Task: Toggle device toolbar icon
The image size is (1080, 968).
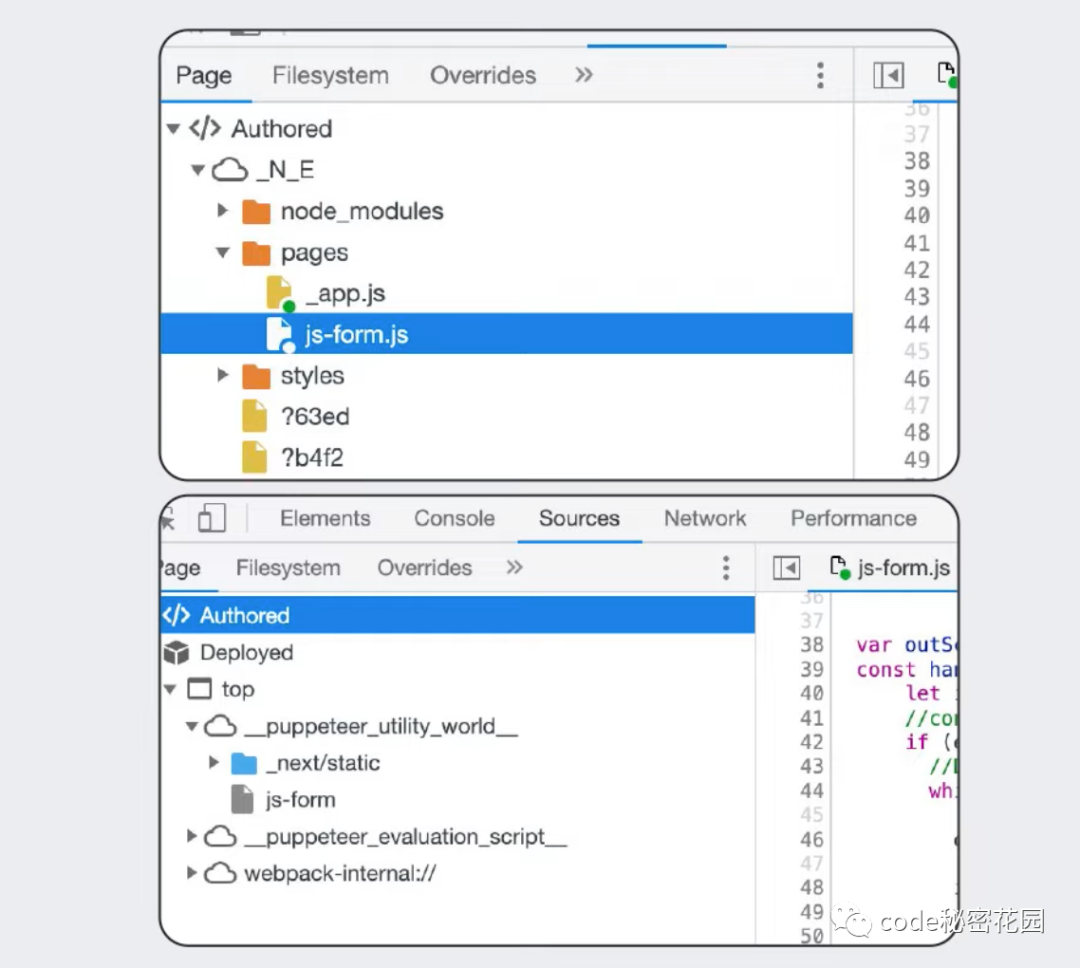Action: pos(211,518)
